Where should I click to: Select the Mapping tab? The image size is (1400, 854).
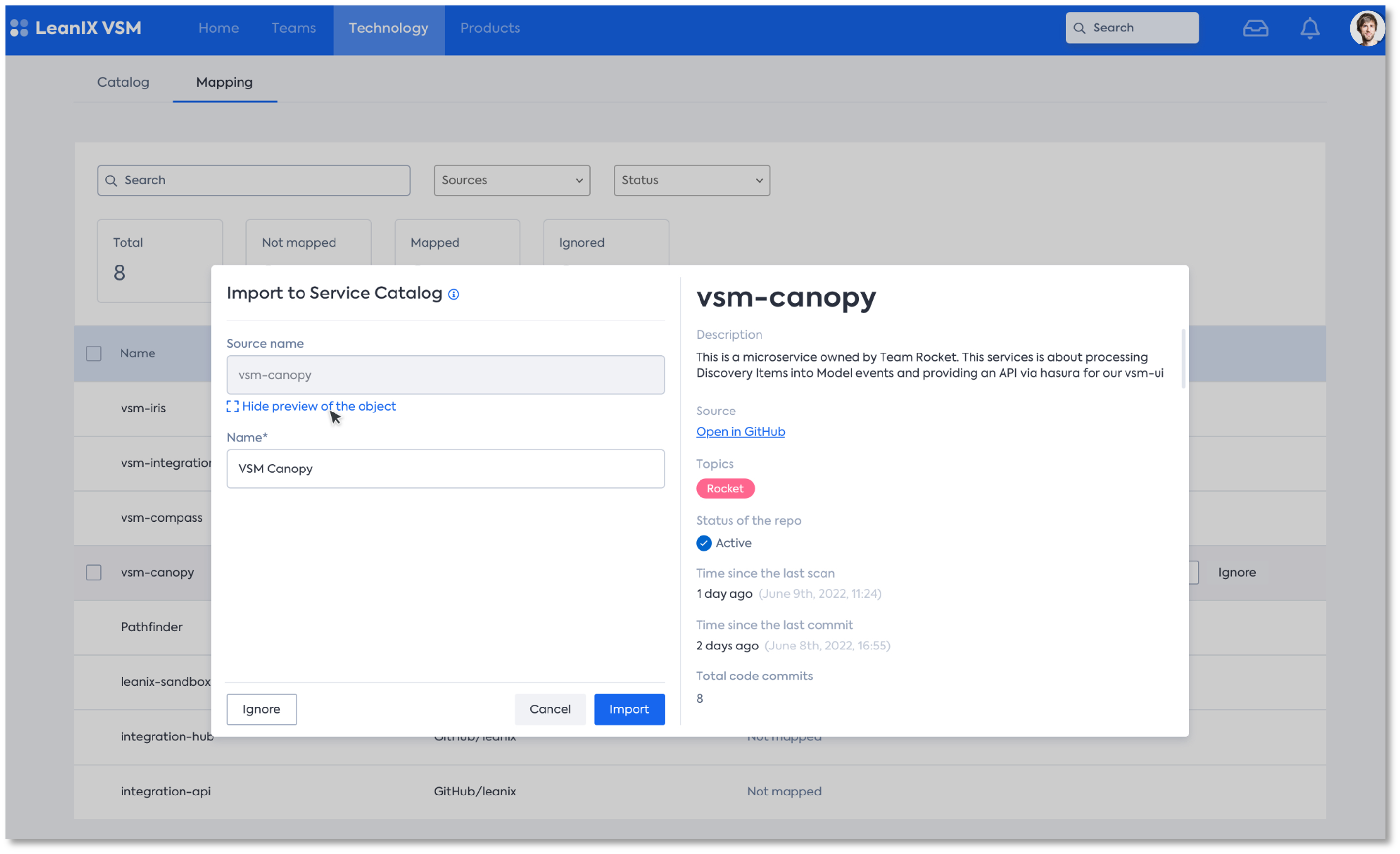tap(224, 82)
